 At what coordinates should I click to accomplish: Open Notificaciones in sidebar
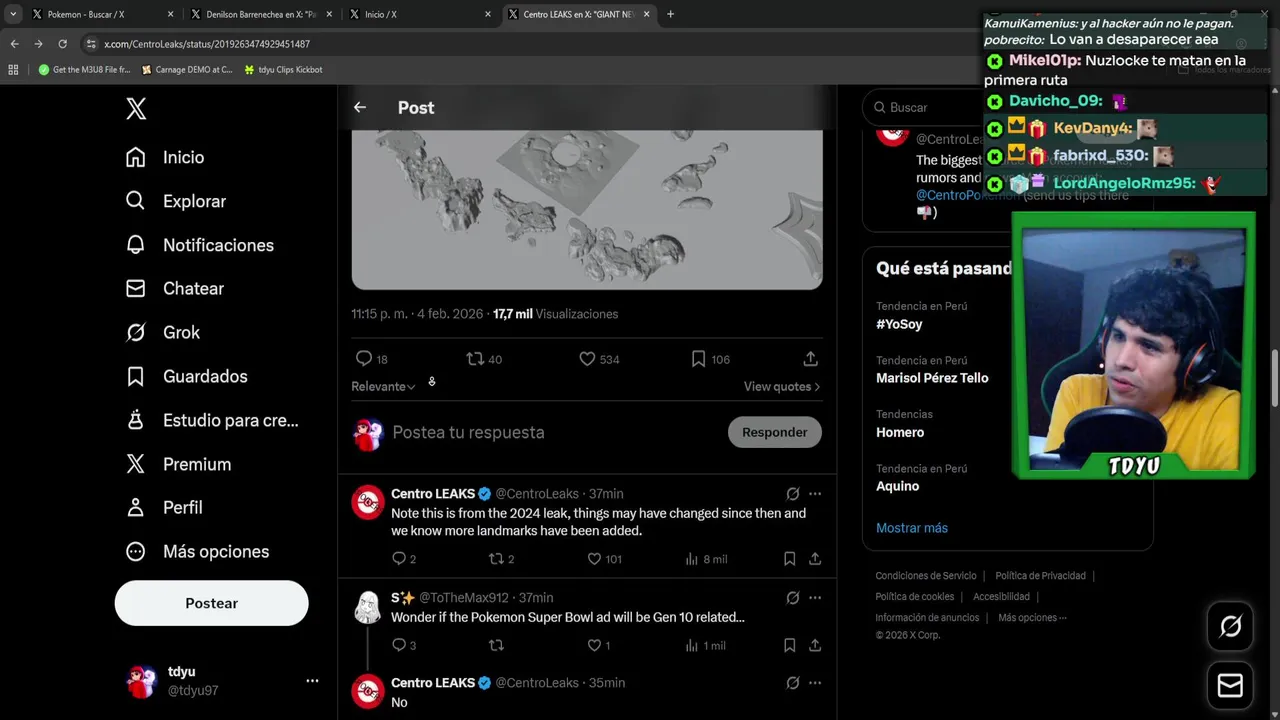(200, 245)
